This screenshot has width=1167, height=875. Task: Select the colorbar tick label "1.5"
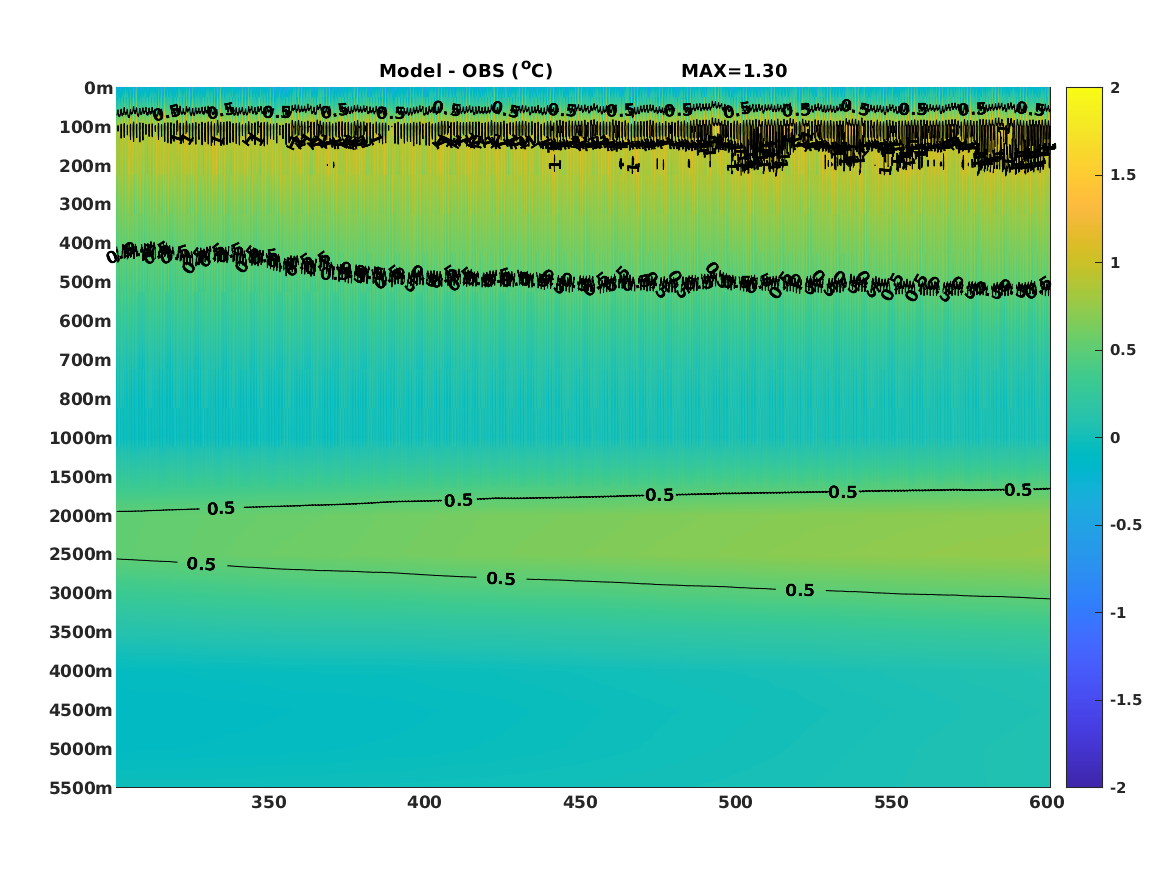pyautogui.click(x=1123, y=176)
